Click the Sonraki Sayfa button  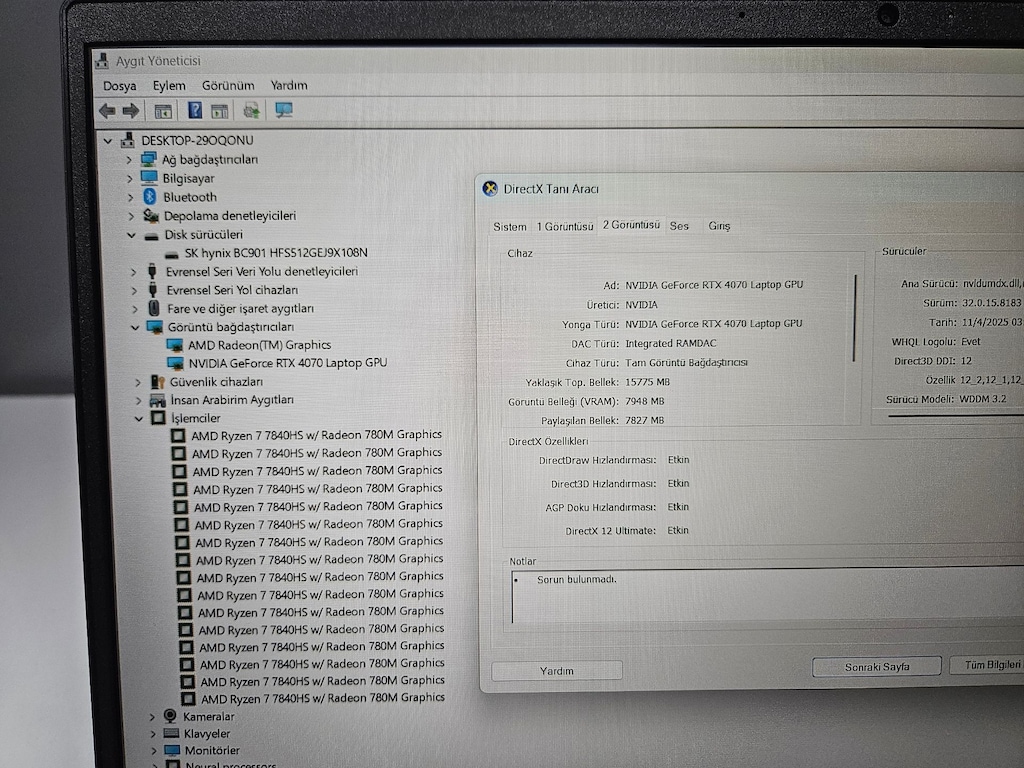pyautogui.click(x=876, y=667)
